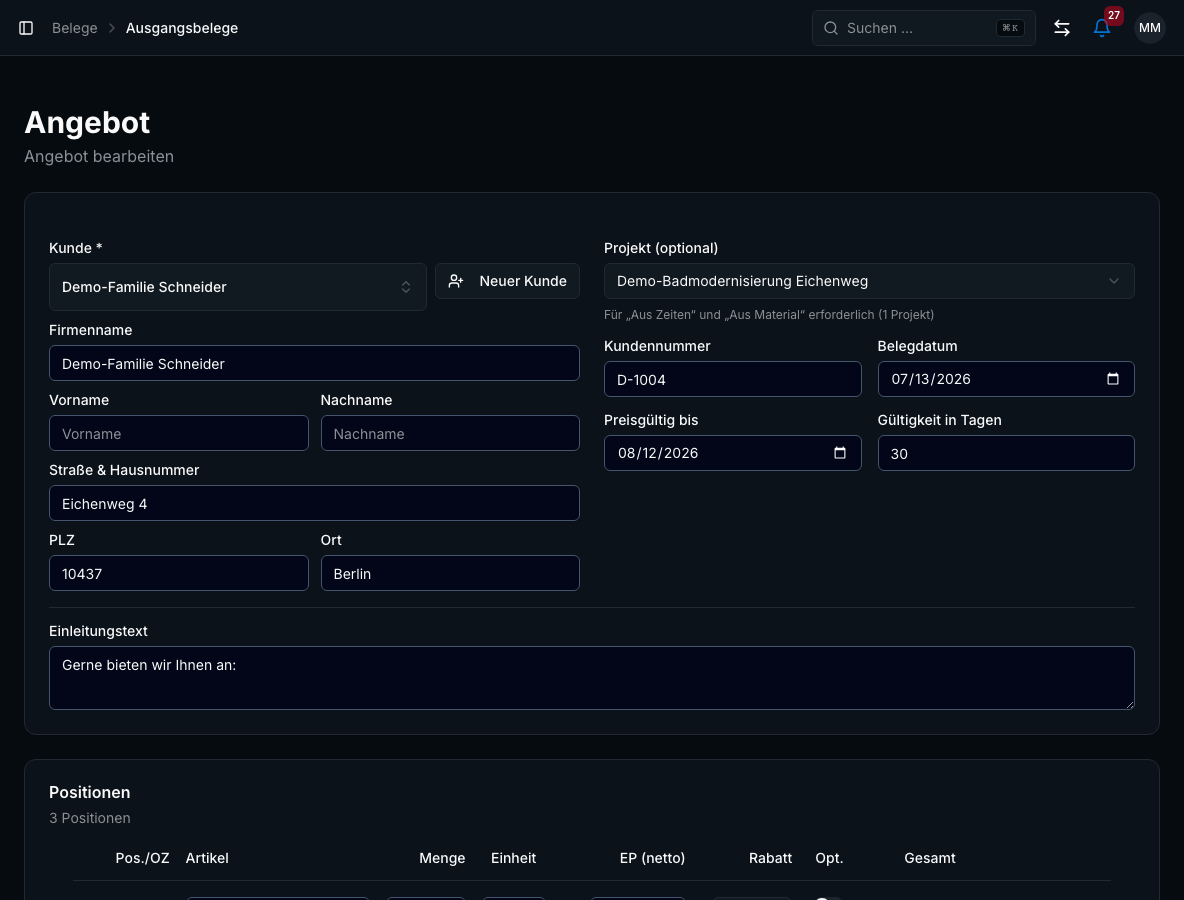
Task: Click the Einleitungstext textarea
Action: [592, 678]
